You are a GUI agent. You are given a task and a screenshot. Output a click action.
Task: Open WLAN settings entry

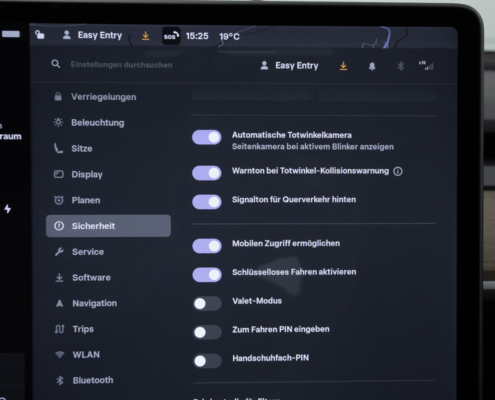[x=108, y=354]
